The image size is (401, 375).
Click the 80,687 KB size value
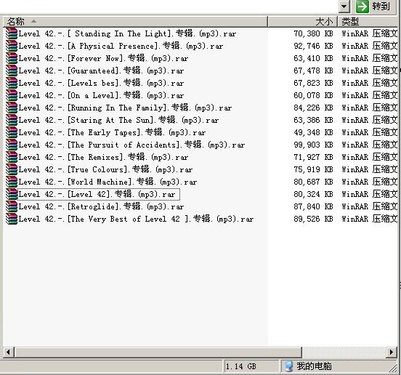(313, 182)
